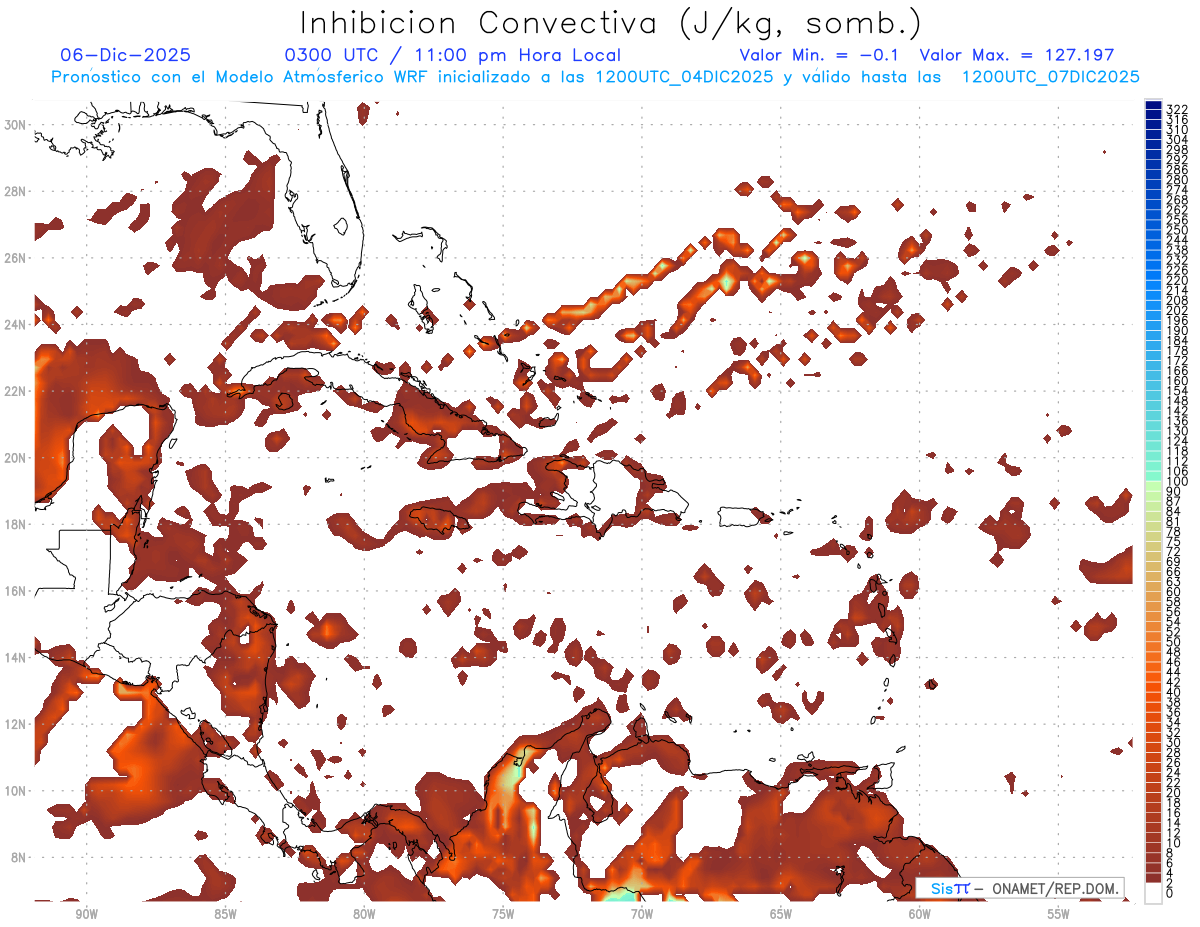1200x927 pixels.
Task: Click the 8N latitude label
Action: 16,857
